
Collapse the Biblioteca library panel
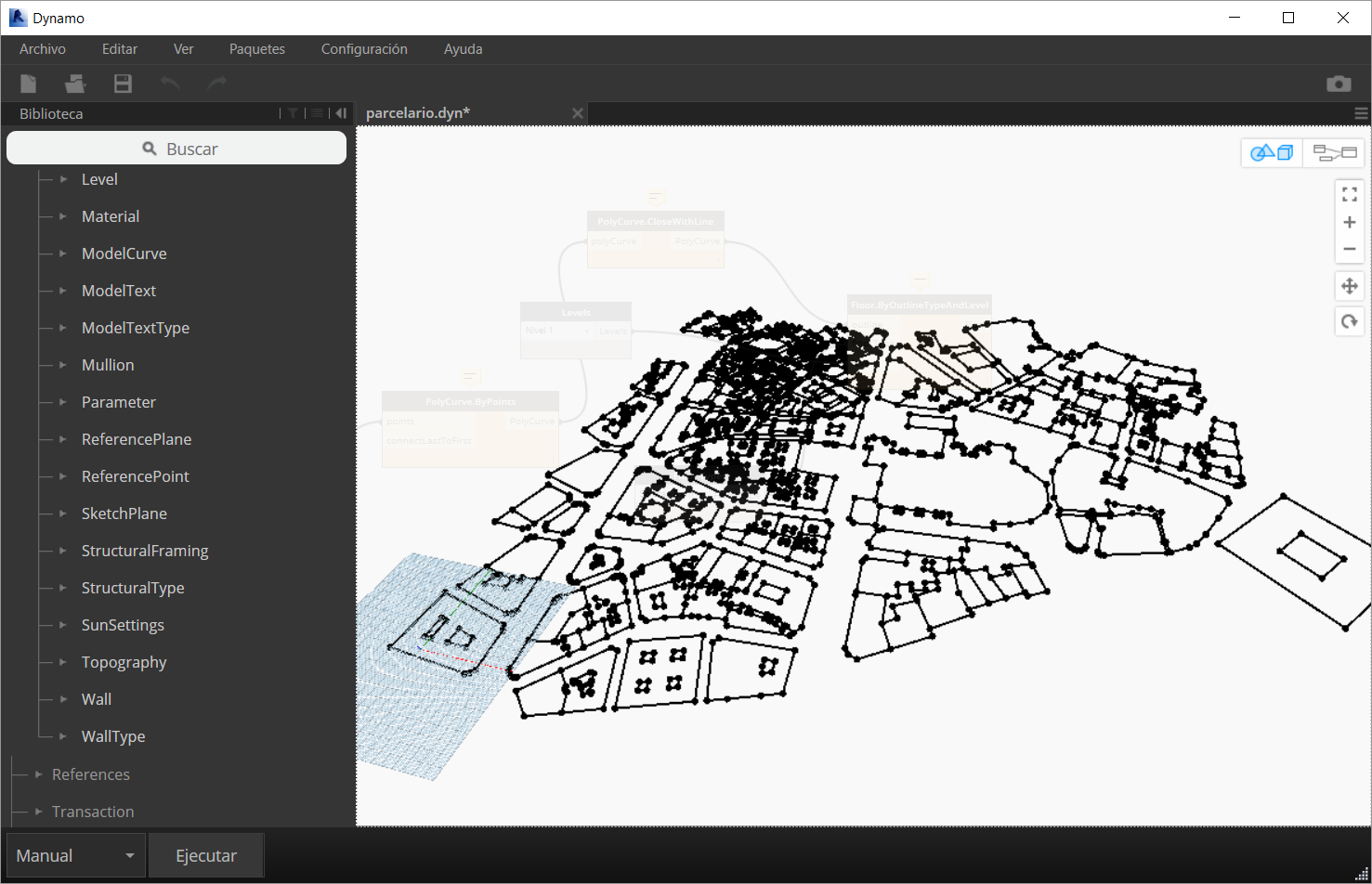tap(341, 113)
